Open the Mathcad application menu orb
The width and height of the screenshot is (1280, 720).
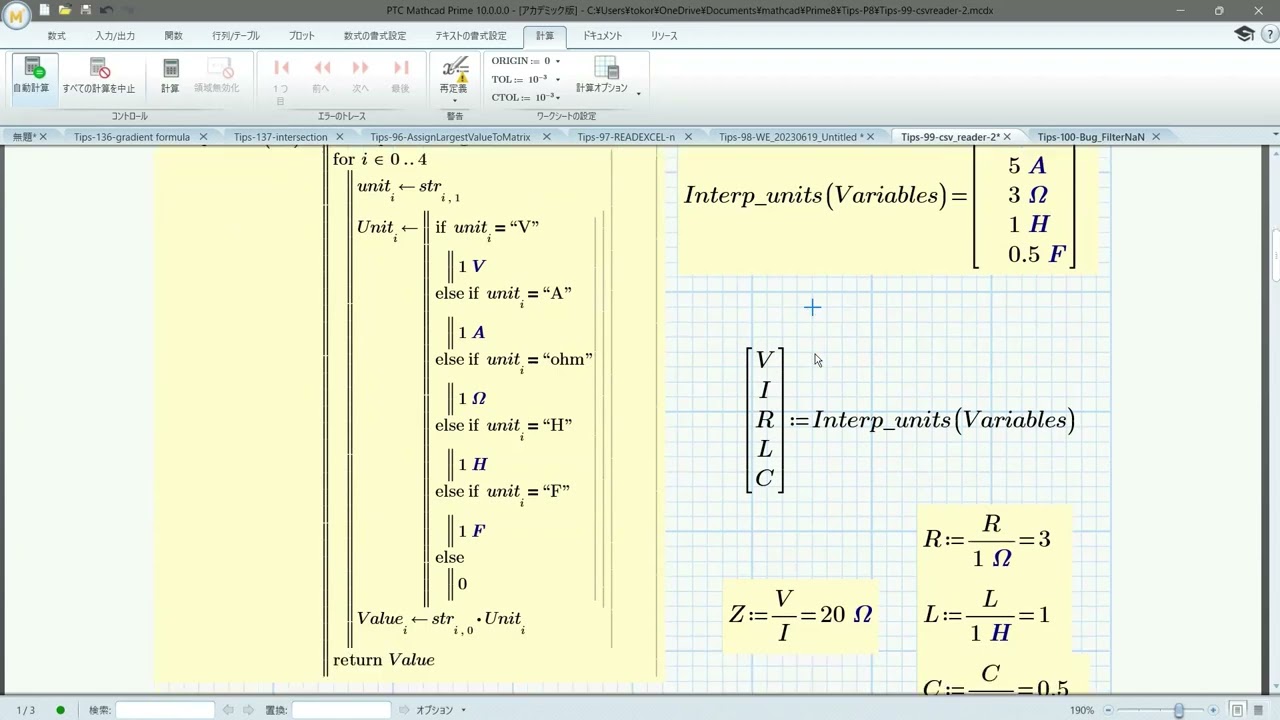click(15, 17)
